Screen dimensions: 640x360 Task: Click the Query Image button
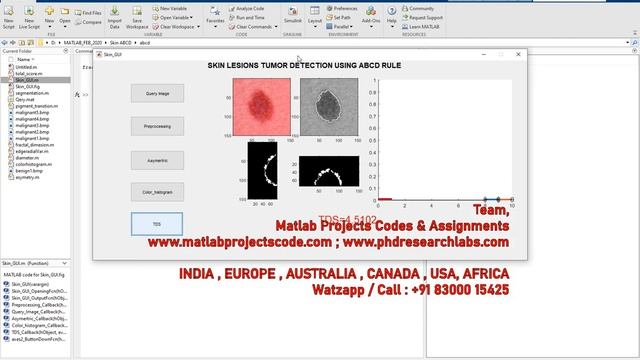pyautogui.click(x=158, y=93)
